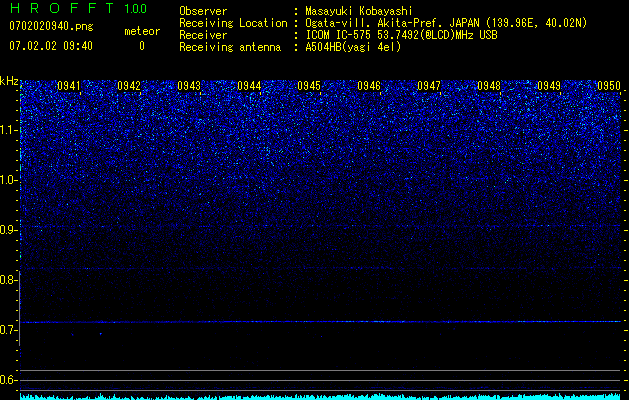This screenshot has width=629, height=400.
Task: Click the version number 1.0.0
Action: 135,9
